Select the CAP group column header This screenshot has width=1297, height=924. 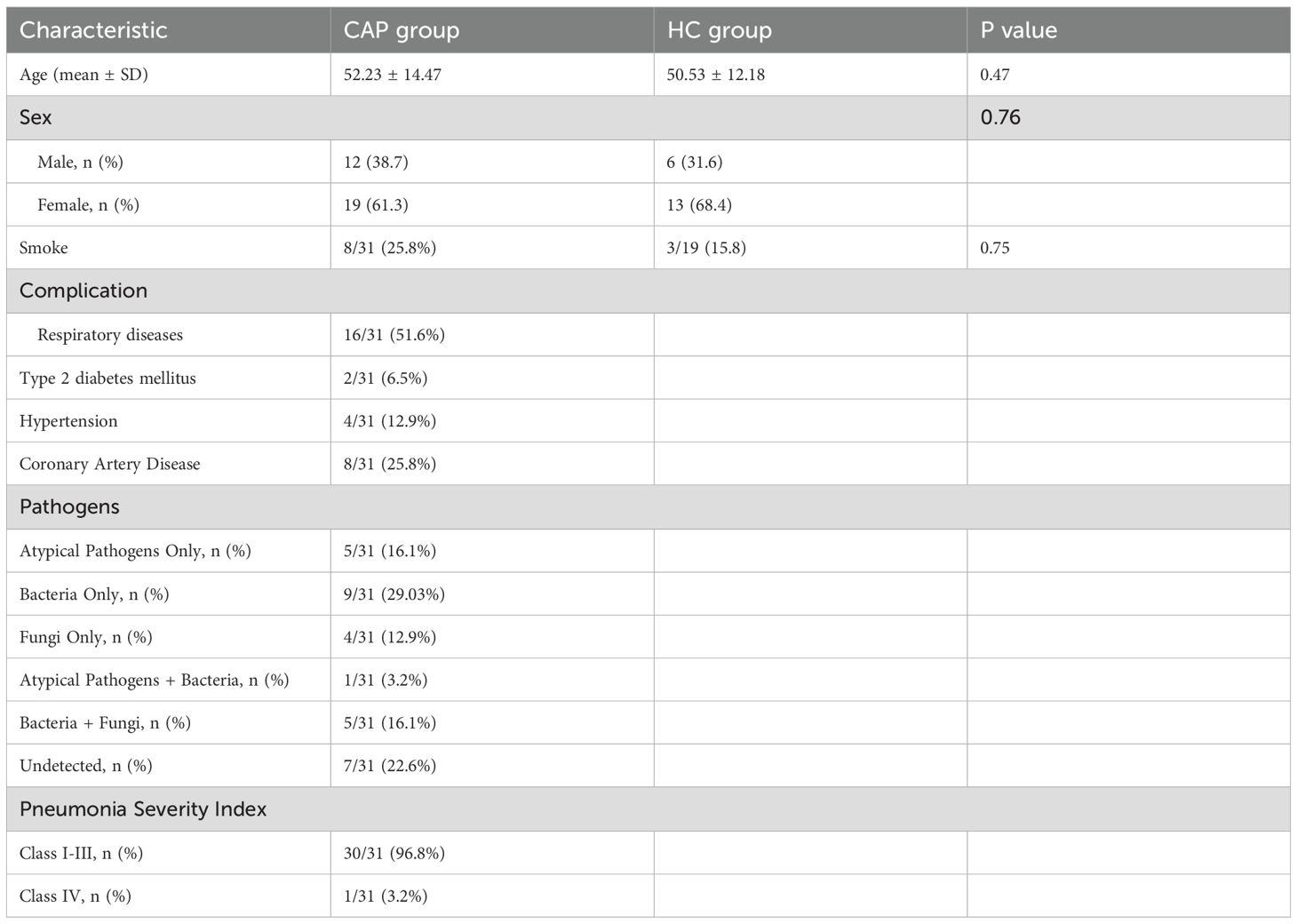click(x=402, y=30)
